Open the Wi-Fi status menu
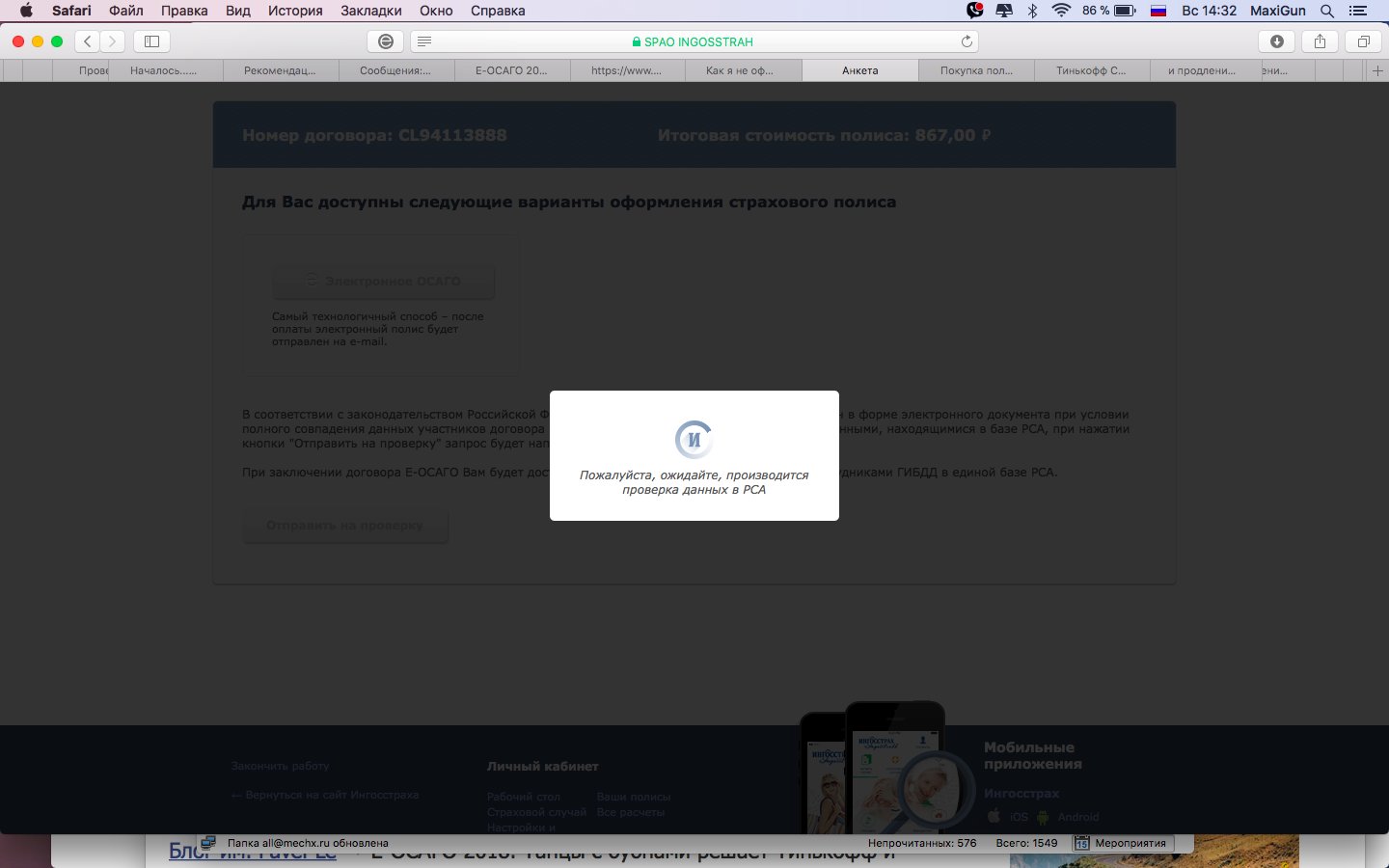 click(x=1061, y=11)
